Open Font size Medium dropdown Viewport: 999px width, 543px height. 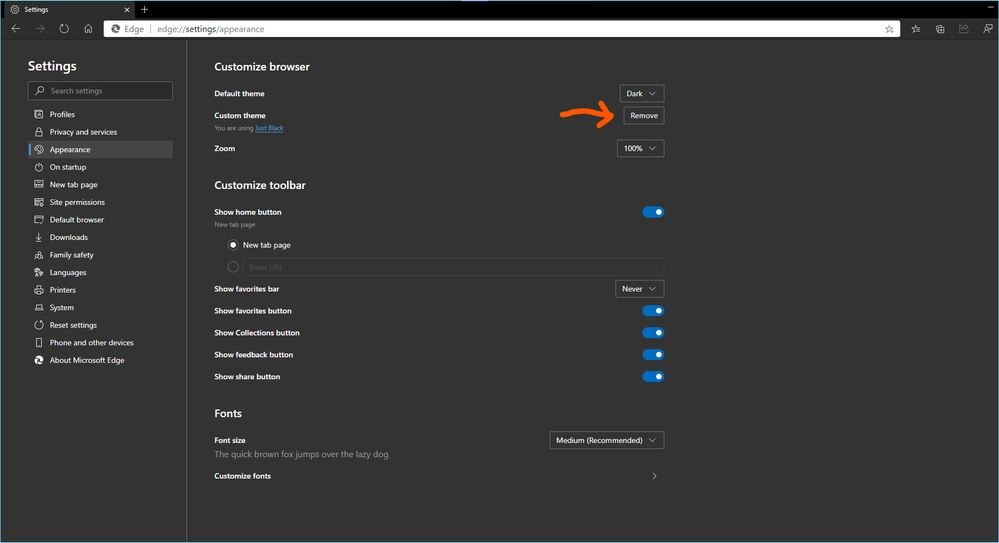coord(607,440)
